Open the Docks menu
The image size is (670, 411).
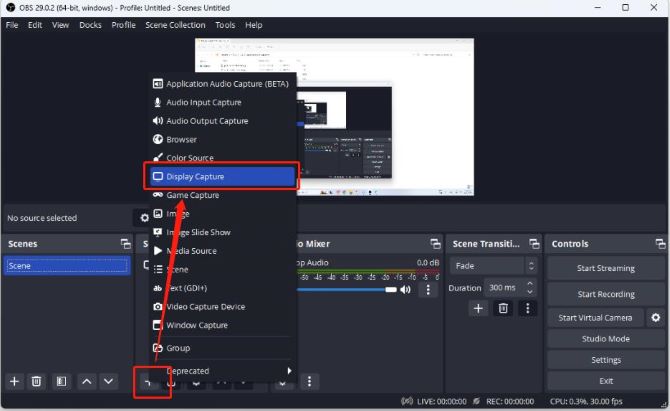[x=90, y=25]
